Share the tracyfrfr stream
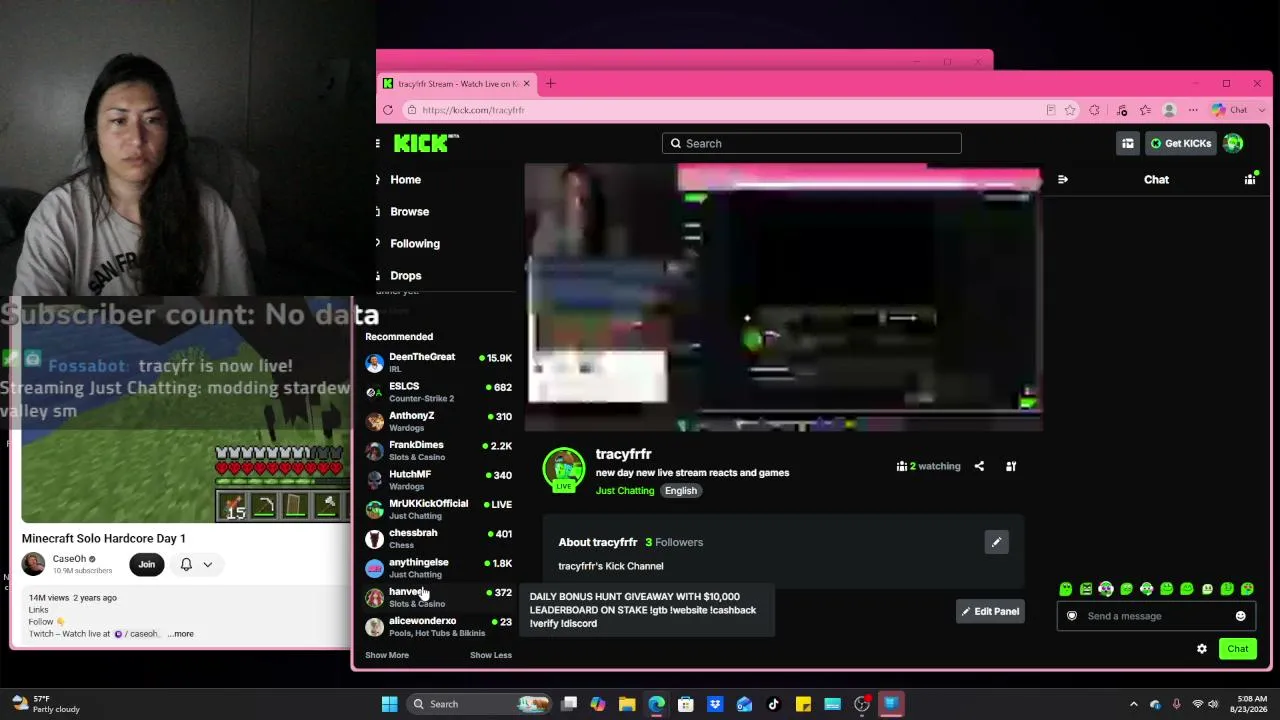The image size is (1280, 720). pos(979,466)
